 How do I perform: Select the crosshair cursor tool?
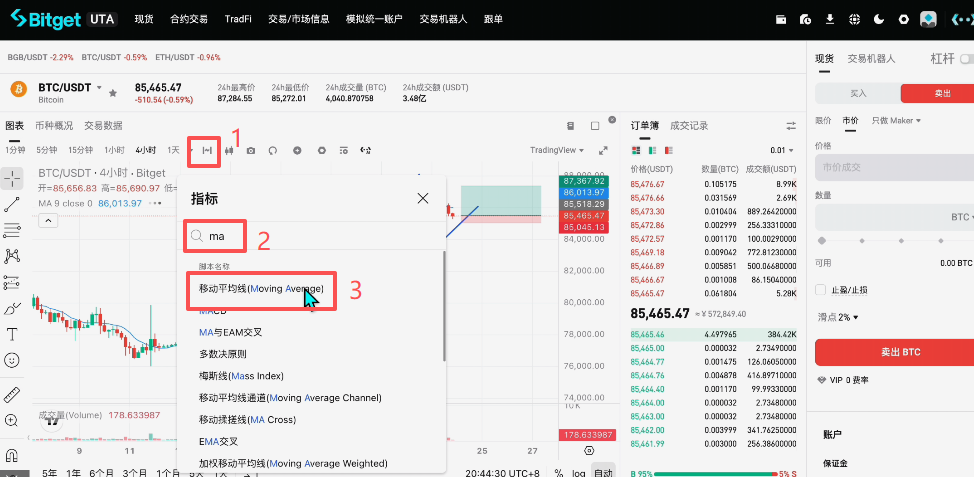click(x=12, y=179)
